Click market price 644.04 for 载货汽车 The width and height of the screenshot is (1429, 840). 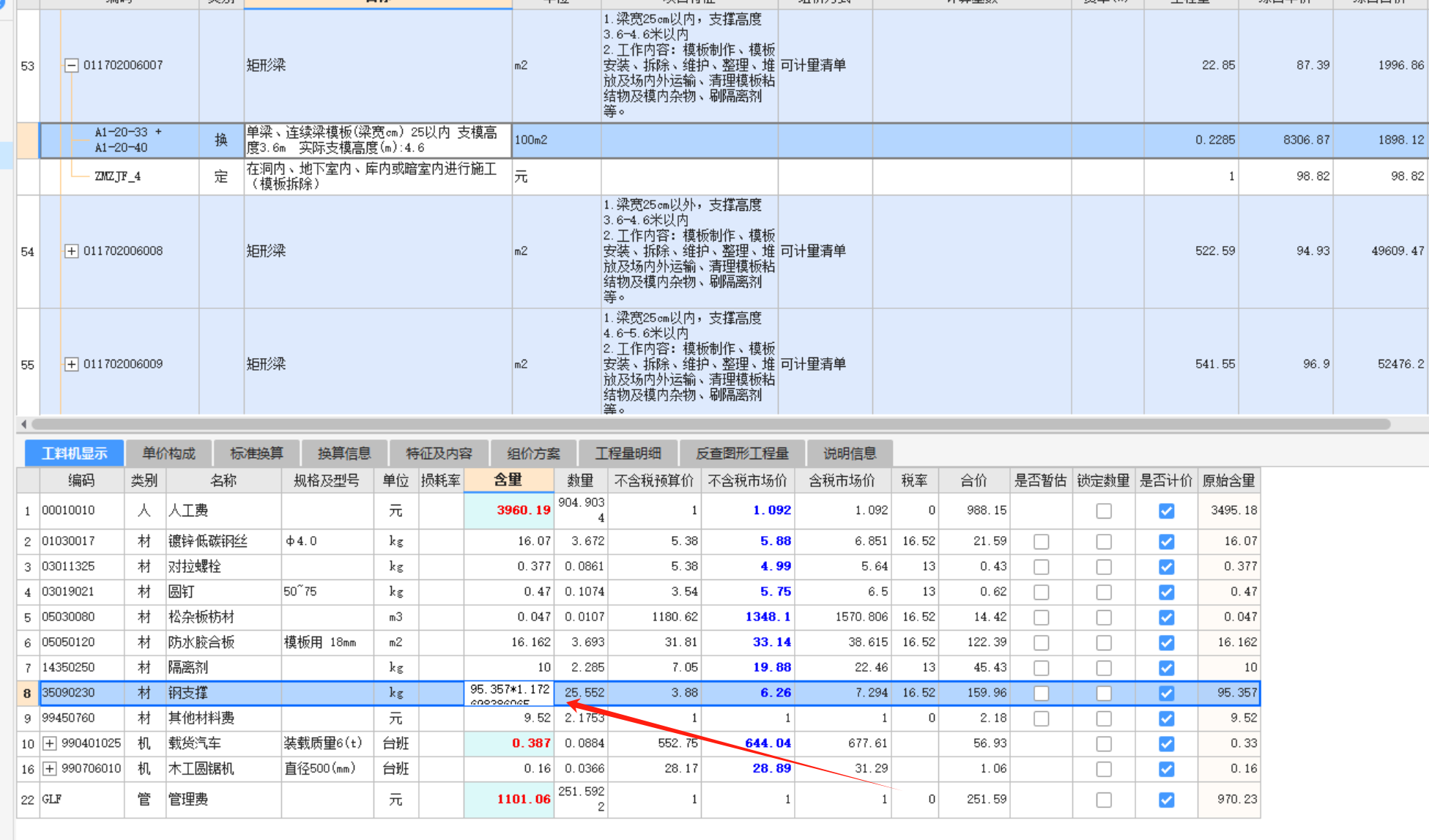click(x=768, y=743)
